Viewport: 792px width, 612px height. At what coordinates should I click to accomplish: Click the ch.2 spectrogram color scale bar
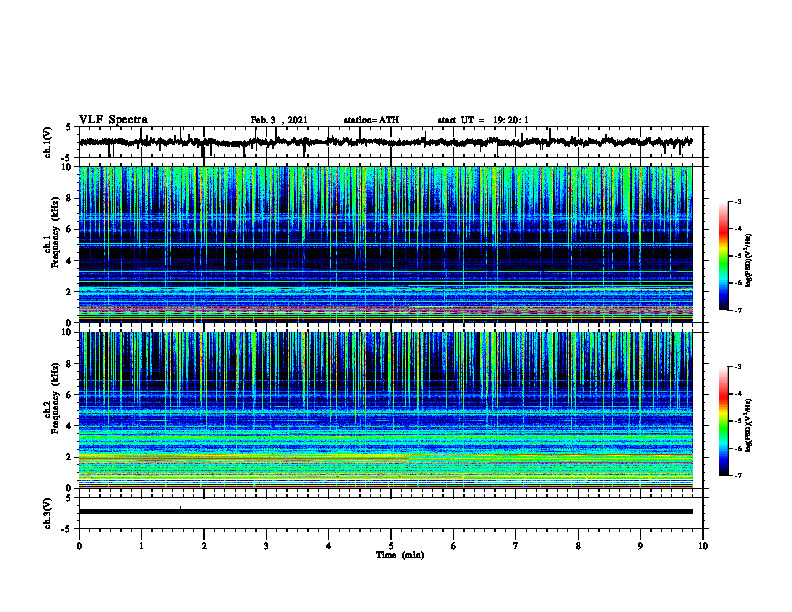pyautogui.click(x=723, y=421)
